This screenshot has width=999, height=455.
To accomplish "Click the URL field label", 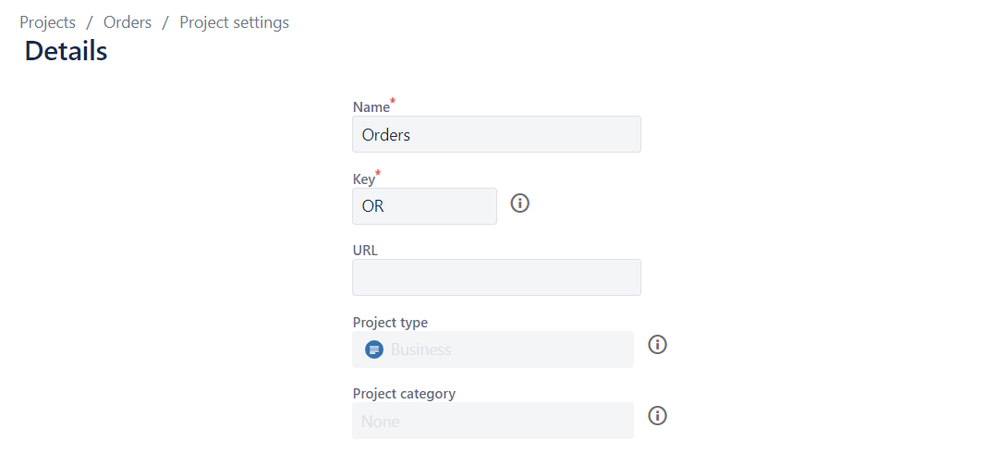I will (365, 250).
